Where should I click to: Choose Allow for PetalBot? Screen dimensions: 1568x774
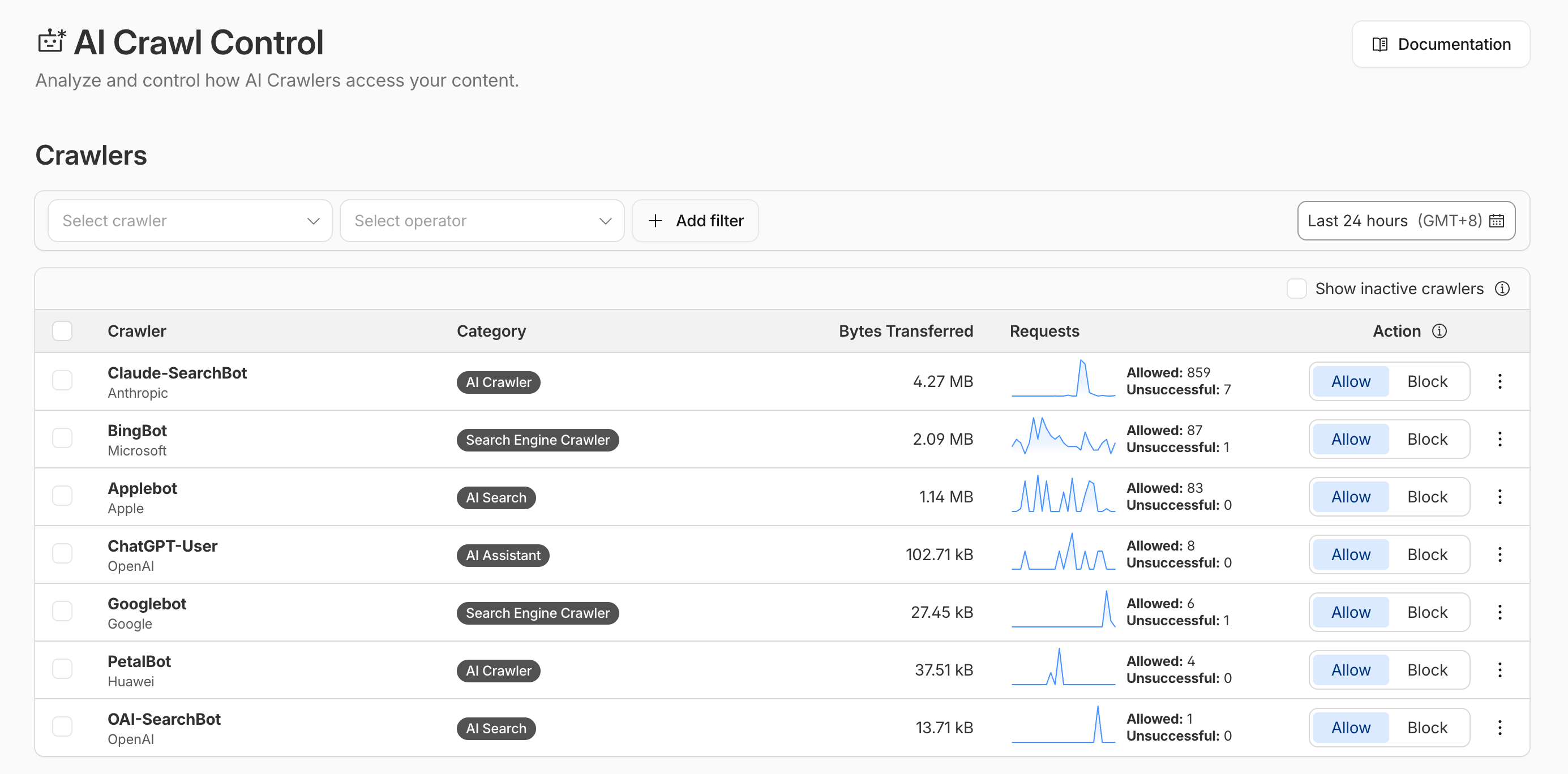[1351, 670]
